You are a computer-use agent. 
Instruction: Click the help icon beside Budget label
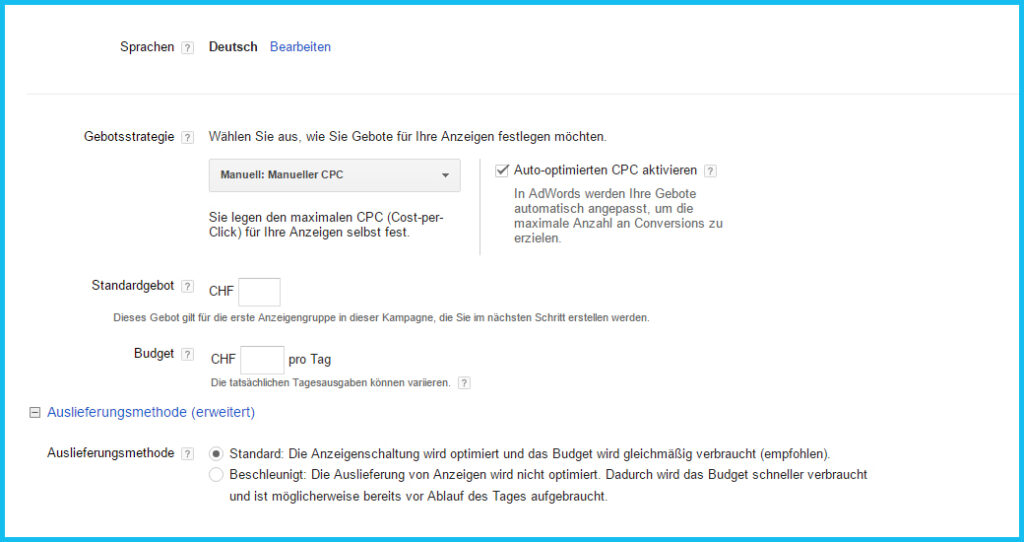point(187,355)
